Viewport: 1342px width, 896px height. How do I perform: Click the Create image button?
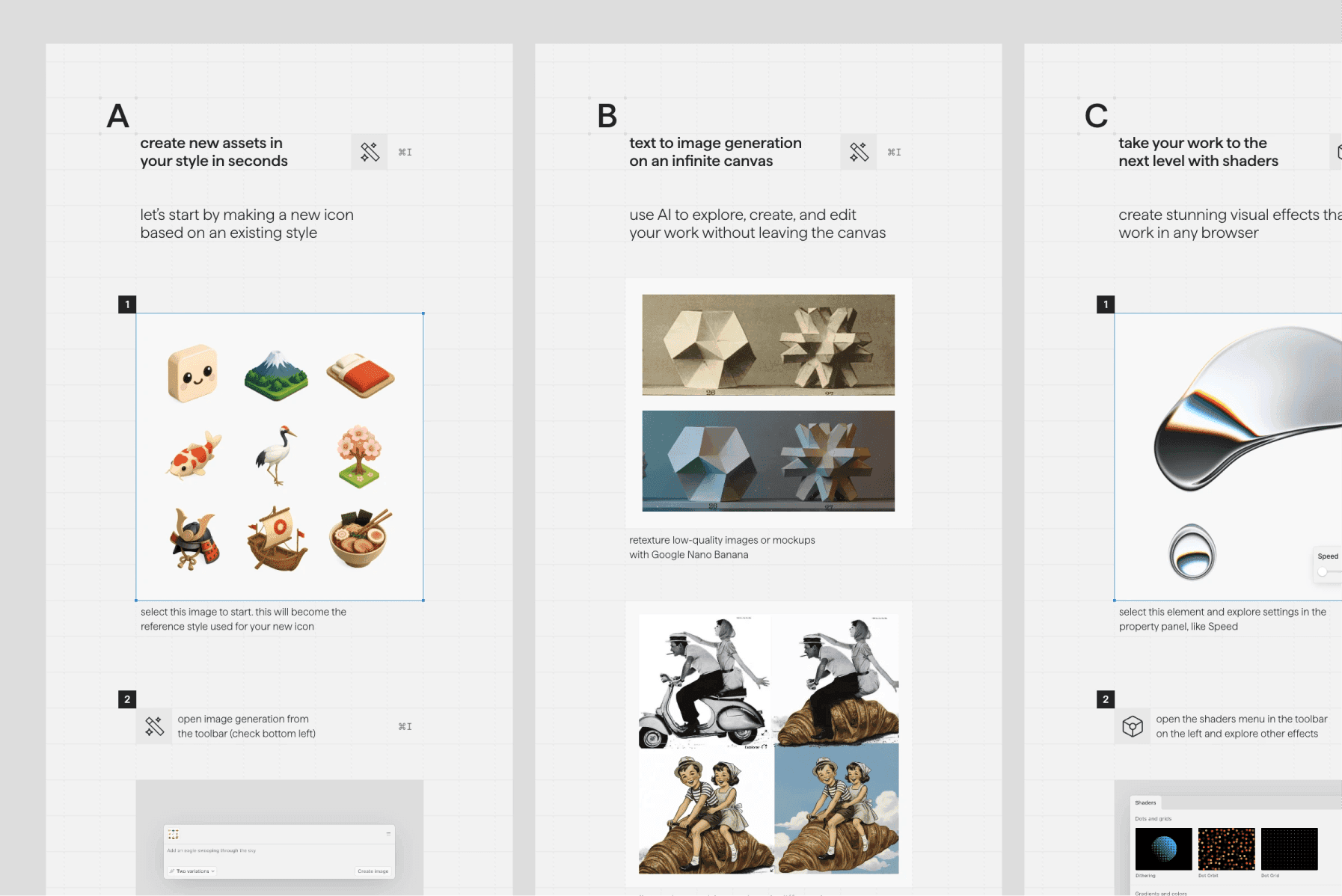pyautogui.click(x=373, y=871)
